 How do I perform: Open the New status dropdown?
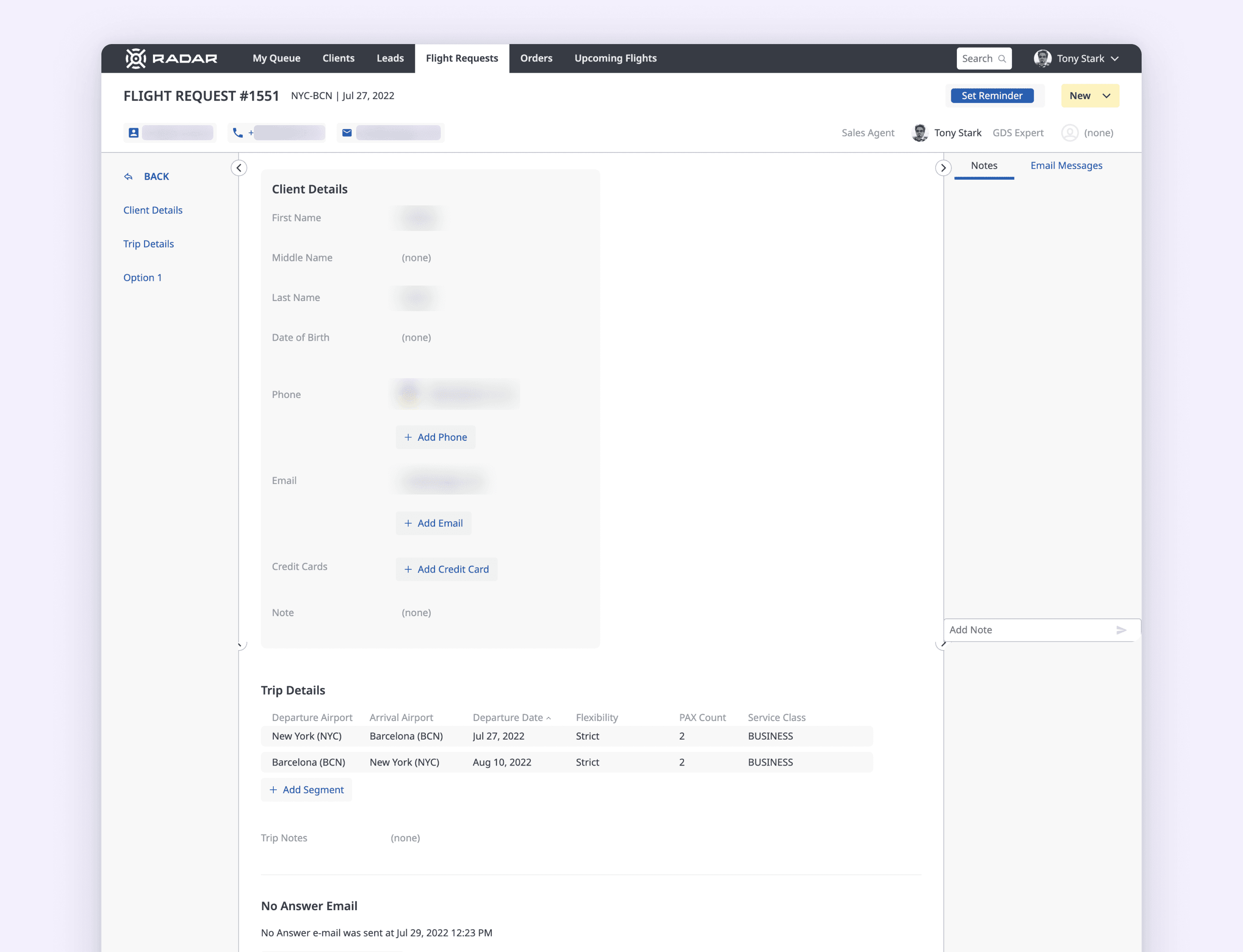point(1090,96)
